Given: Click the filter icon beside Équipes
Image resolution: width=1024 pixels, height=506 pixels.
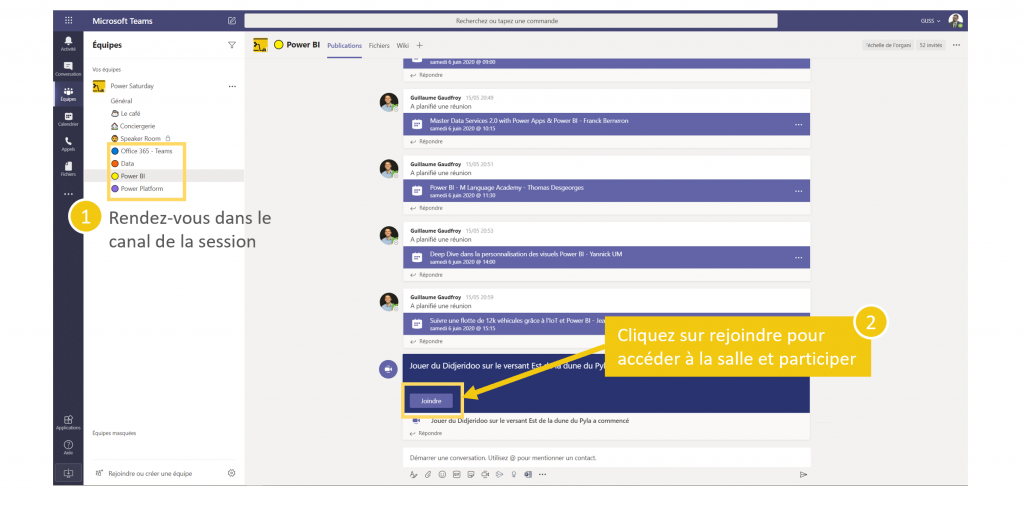Looking at the screenshot, I should click(232, 45).
